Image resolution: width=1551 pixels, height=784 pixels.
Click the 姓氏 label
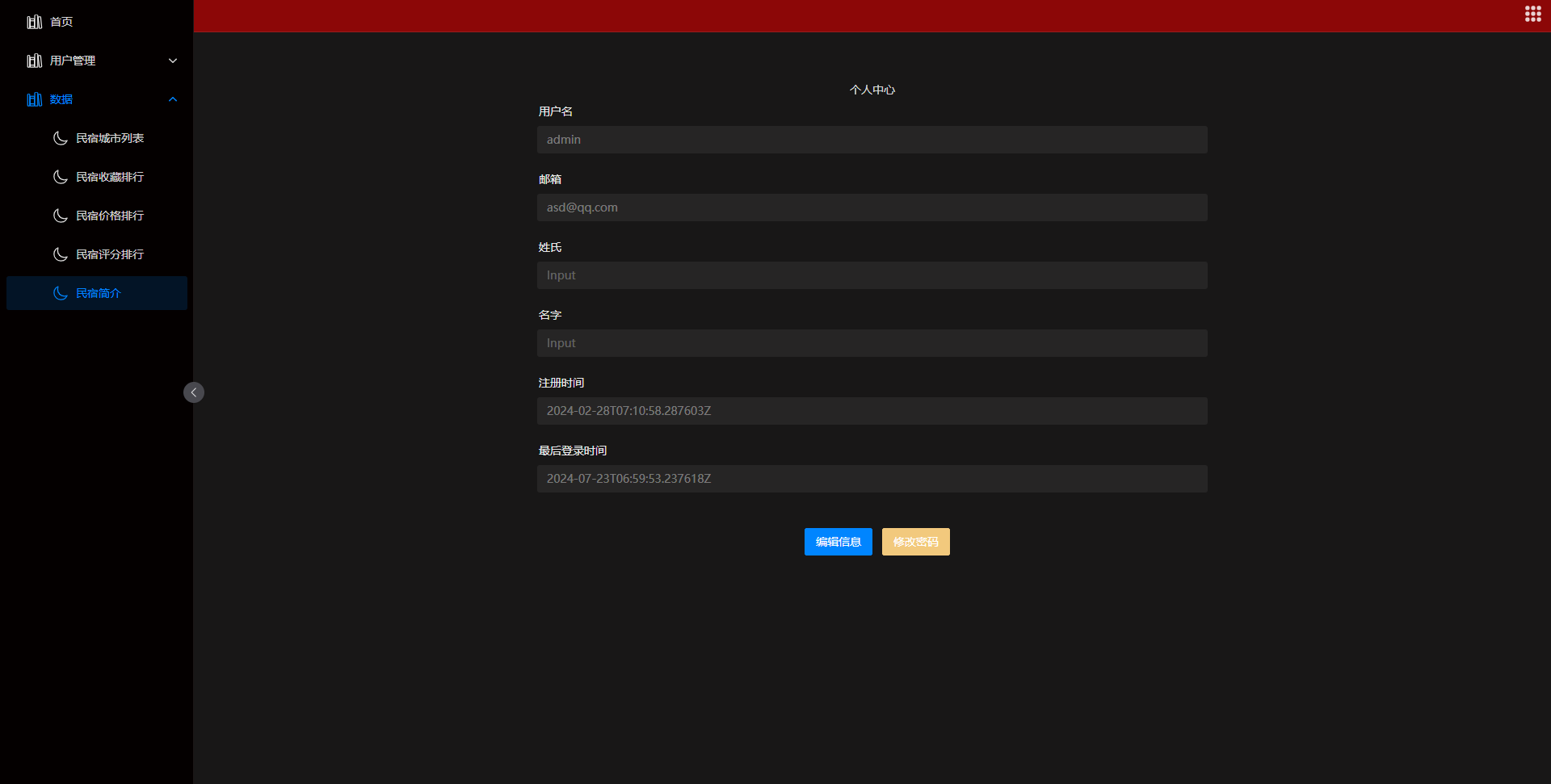(x=550, y=247)
